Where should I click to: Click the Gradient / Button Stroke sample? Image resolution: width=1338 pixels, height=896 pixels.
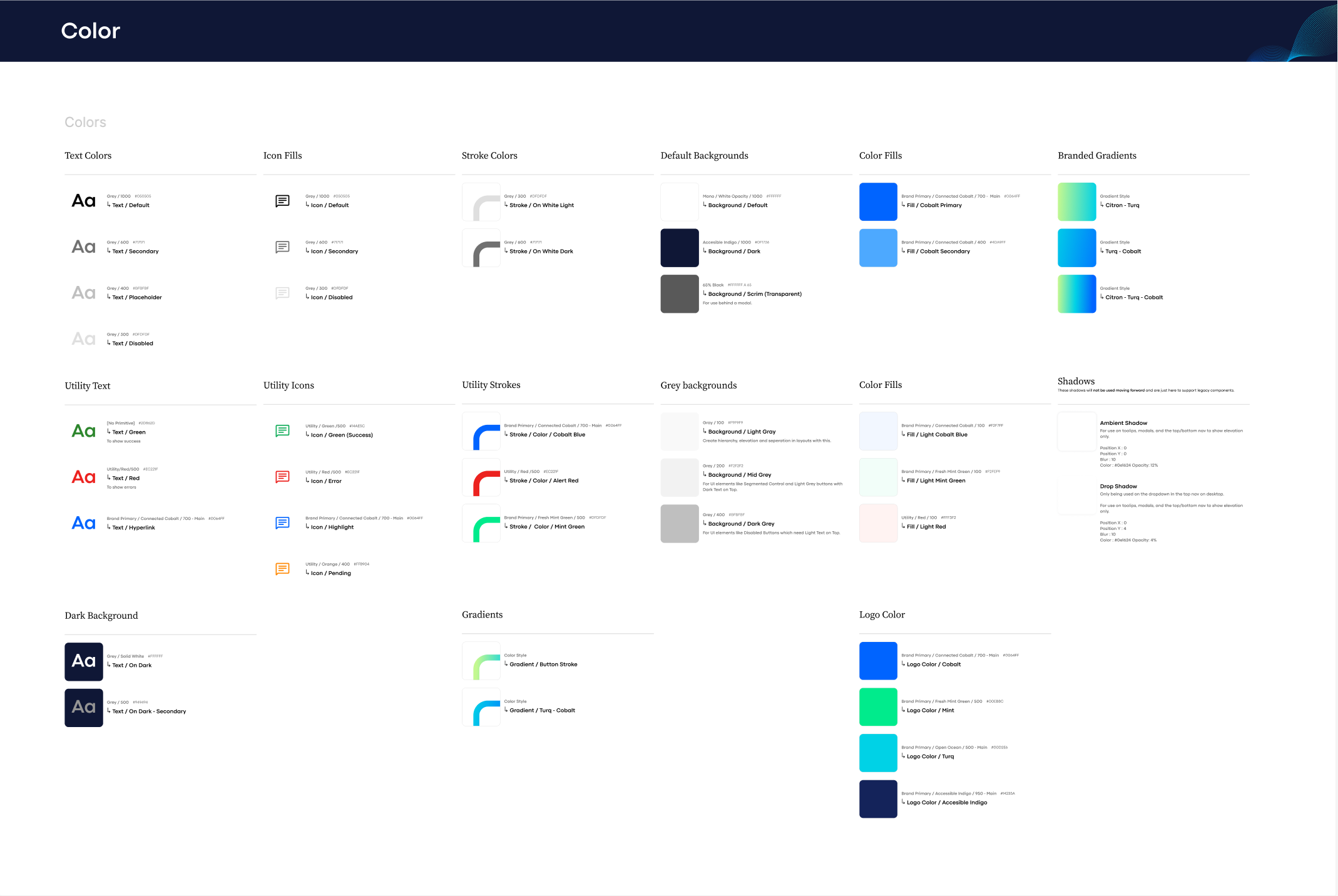pos(481,661)
